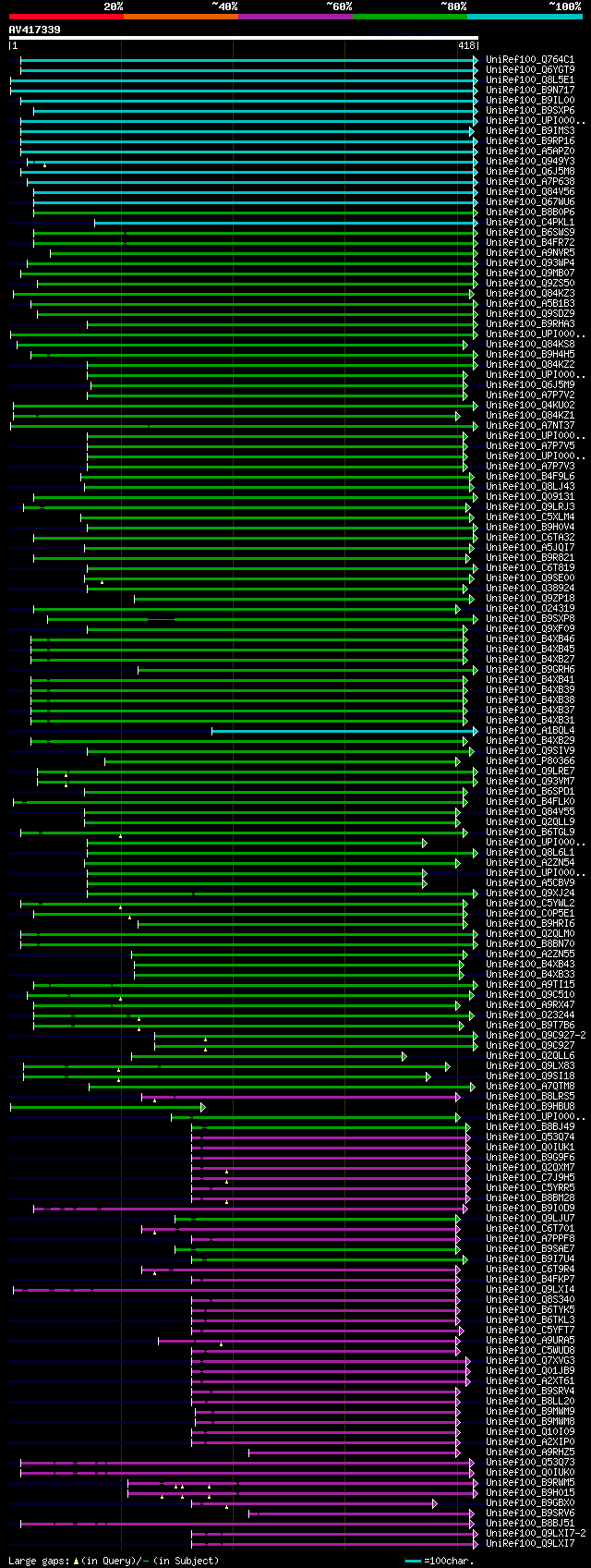This screenshot has height=1568, width=591.
Task: Select hit label UniRef100_B9IMS3
Action: pos(530,130)
